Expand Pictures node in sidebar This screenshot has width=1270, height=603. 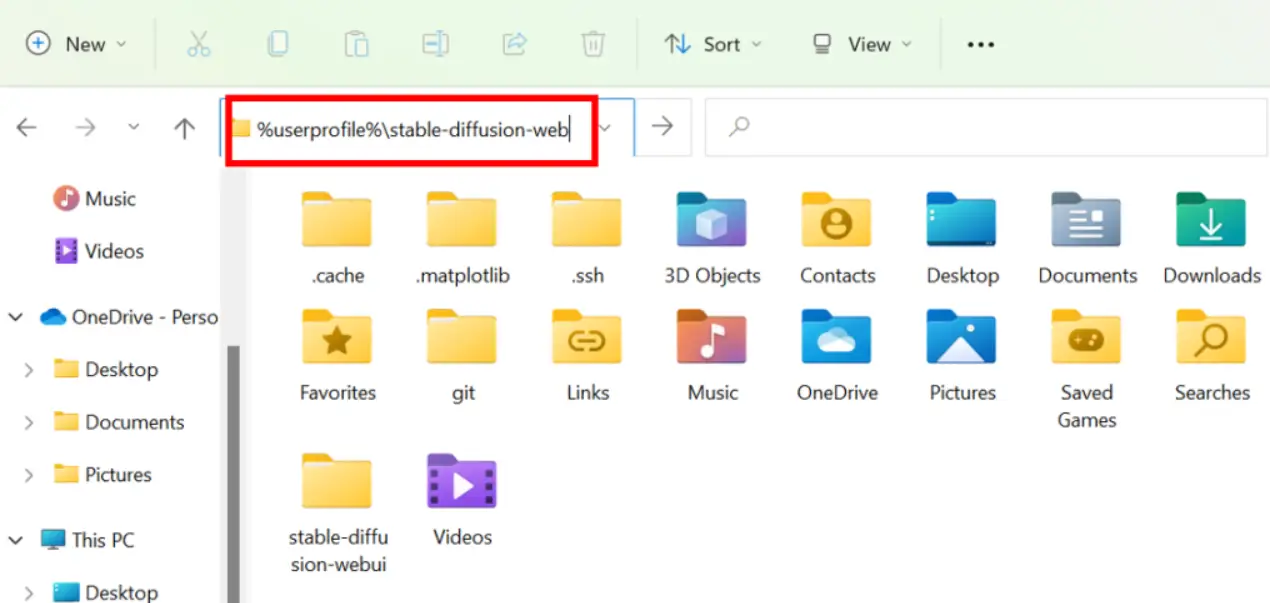coord(28,474)
